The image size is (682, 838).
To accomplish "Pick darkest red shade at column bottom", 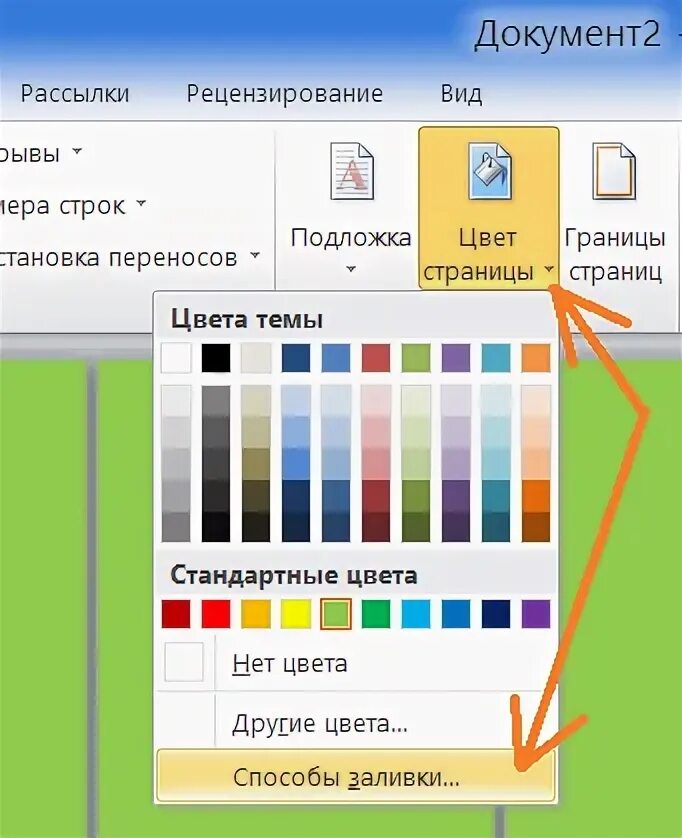I will pos(376,527).
